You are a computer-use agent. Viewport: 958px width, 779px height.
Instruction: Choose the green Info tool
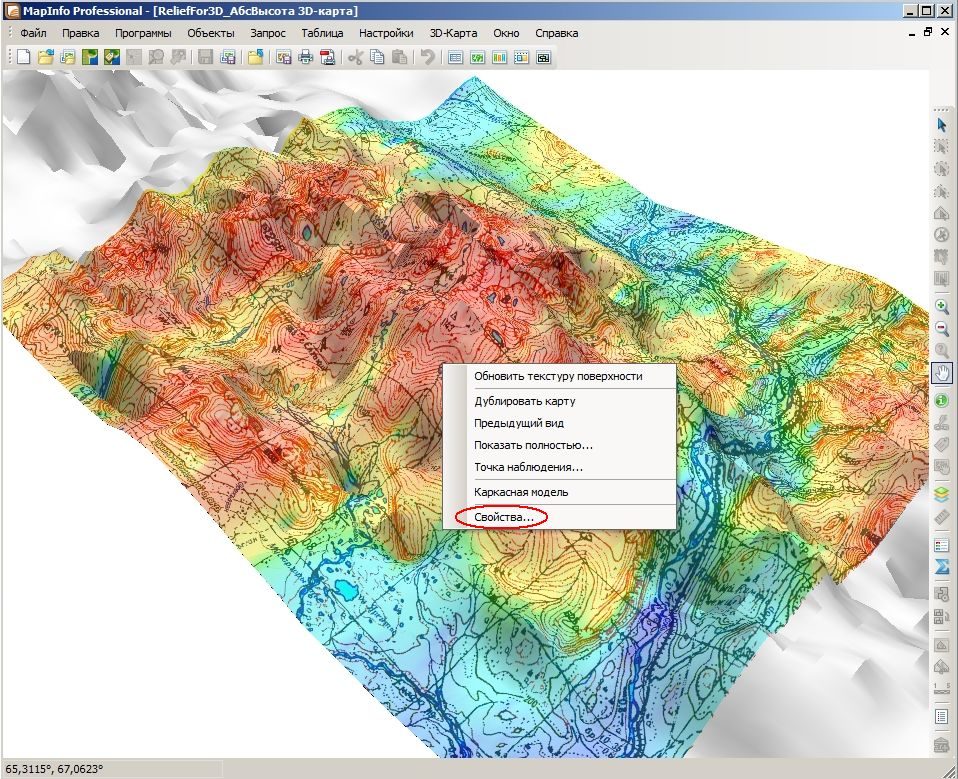click(942, 400)
